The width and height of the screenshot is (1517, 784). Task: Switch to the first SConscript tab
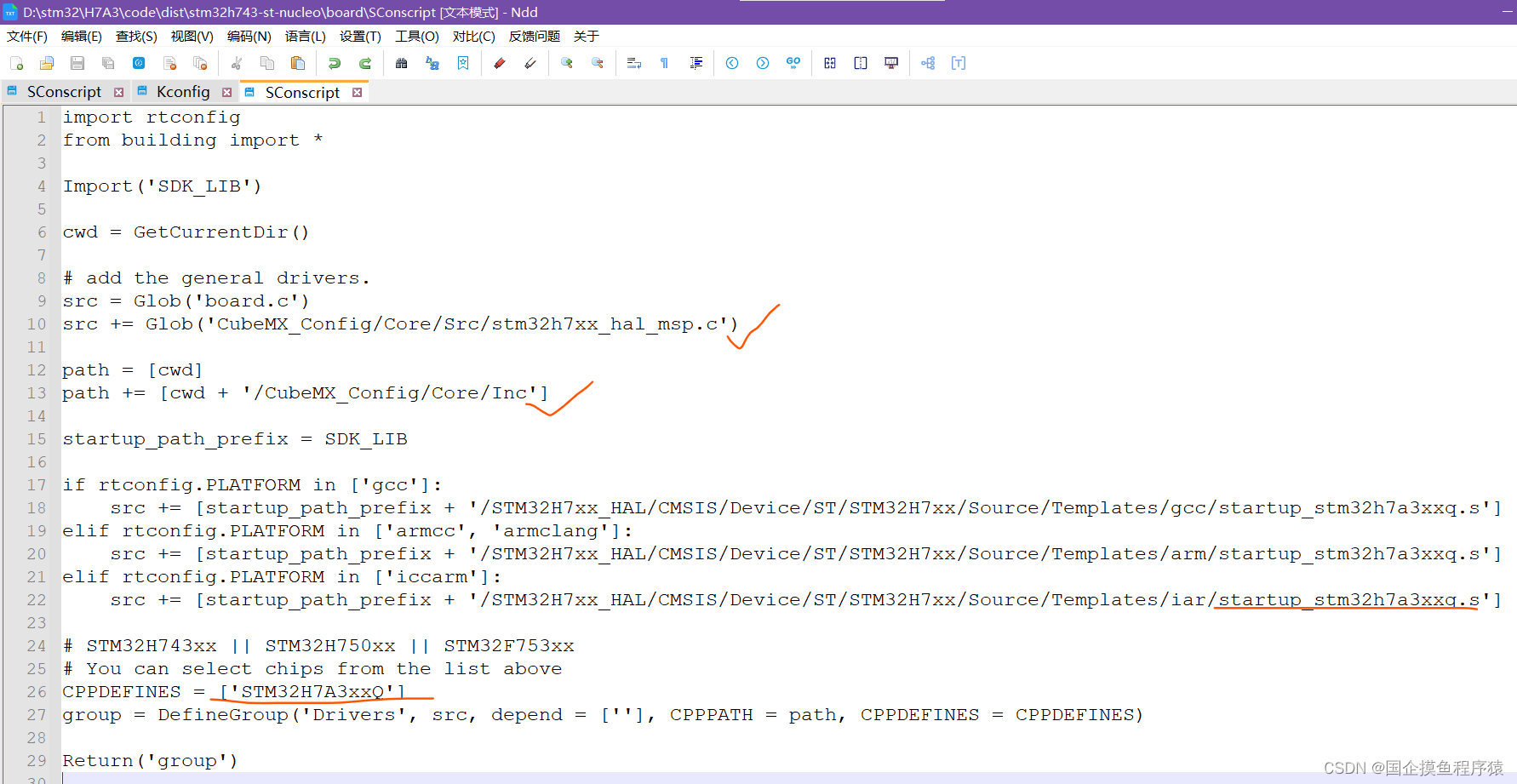(64, 92)
